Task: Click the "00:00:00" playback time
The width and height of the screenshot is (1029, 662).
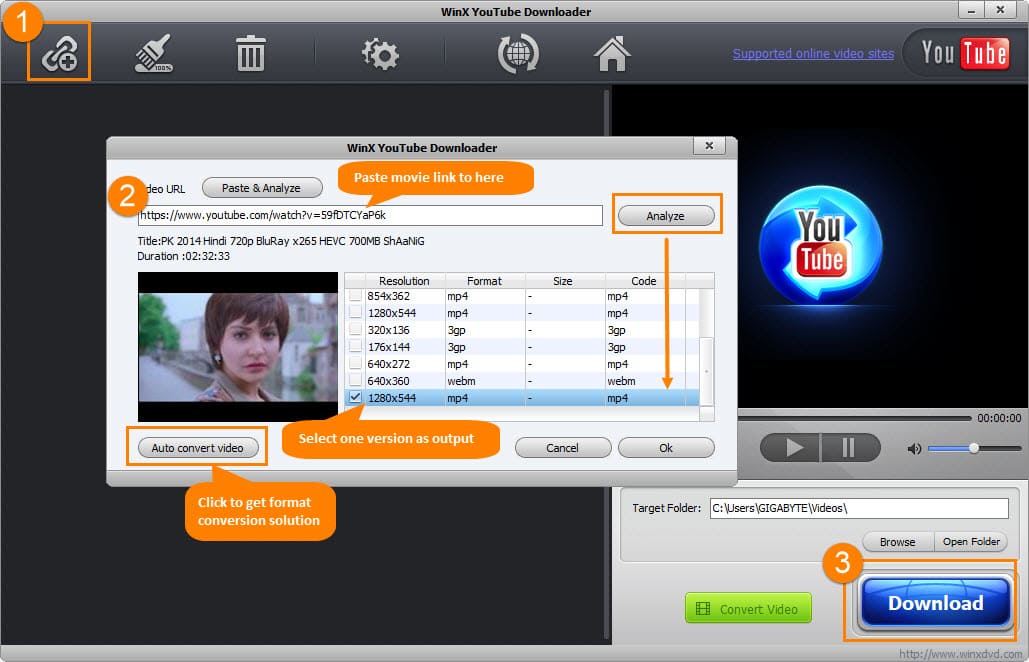Action: click(x=999, y=418)
